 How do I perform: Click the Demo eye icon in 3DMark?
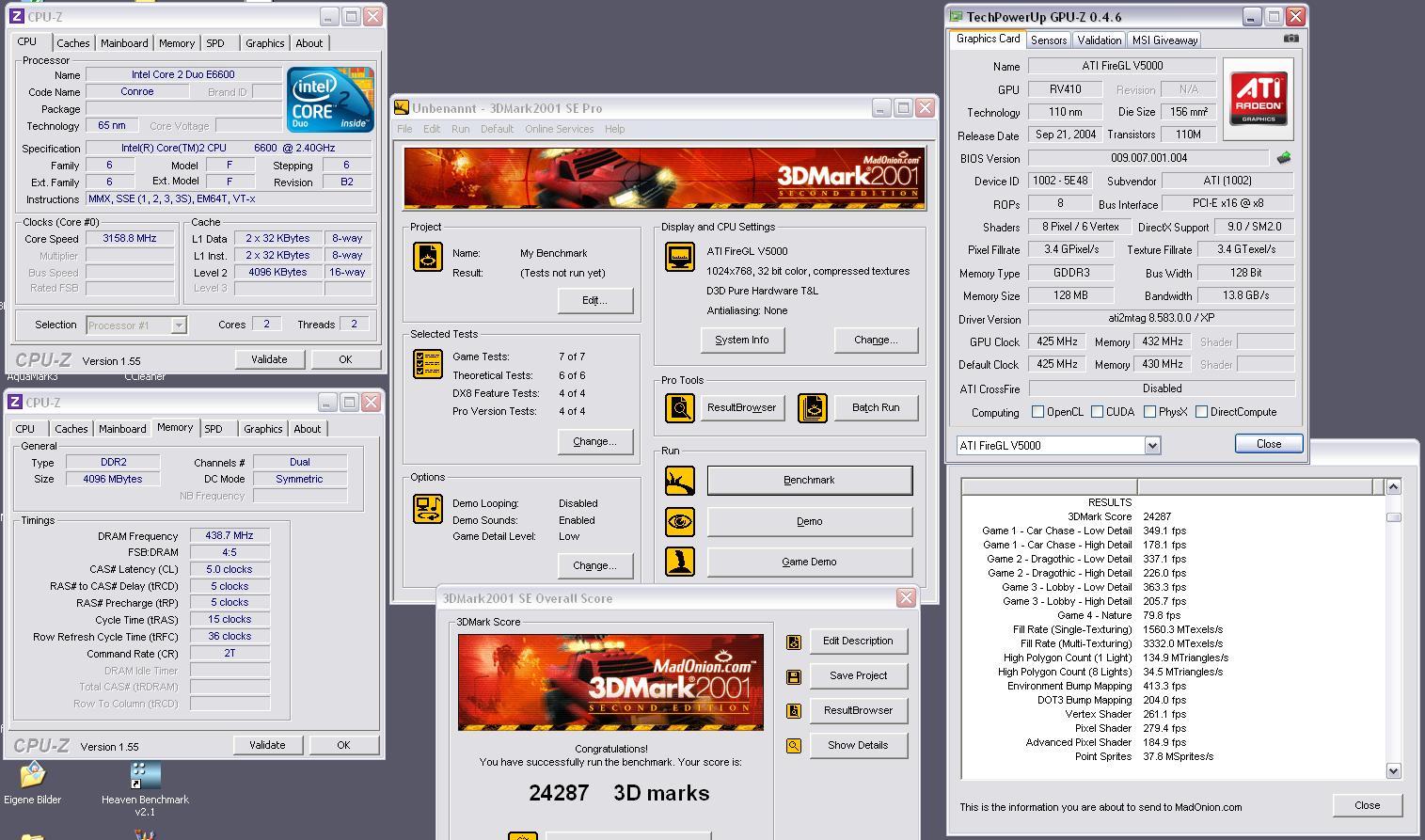point(680,521)
